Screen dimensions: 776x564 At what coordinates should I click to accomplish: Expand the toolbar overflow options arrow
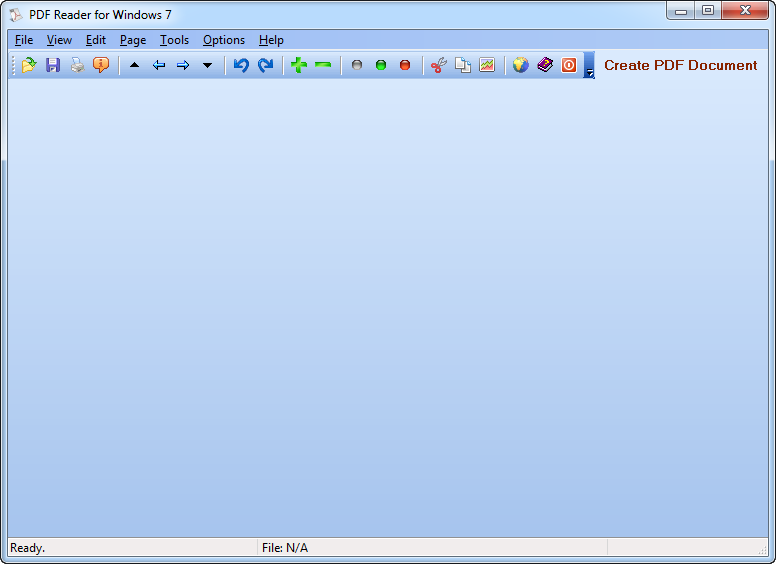tap(589, 65)
